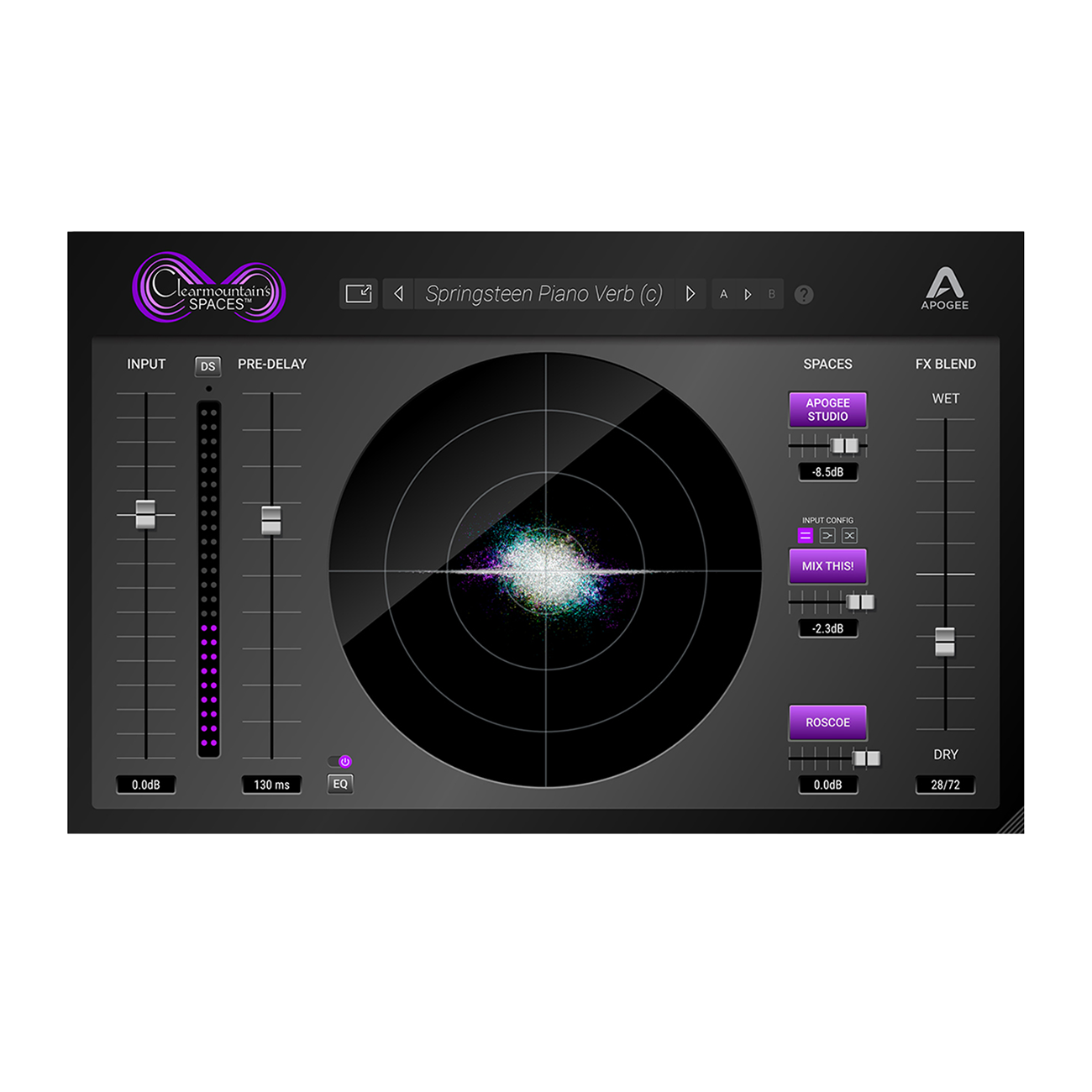
Task: Advance to the next preset
Action: pos(690,294)
